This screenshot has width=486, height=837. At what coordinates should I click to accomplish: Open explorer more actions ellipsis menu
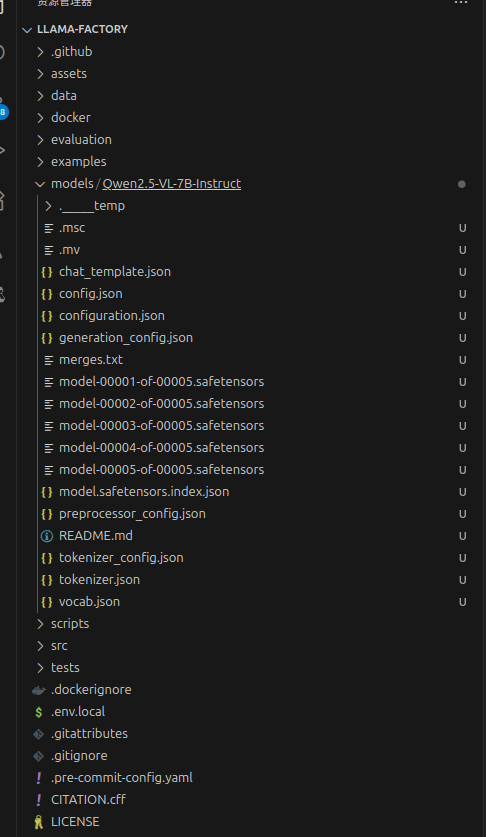[x=461, y=3]
